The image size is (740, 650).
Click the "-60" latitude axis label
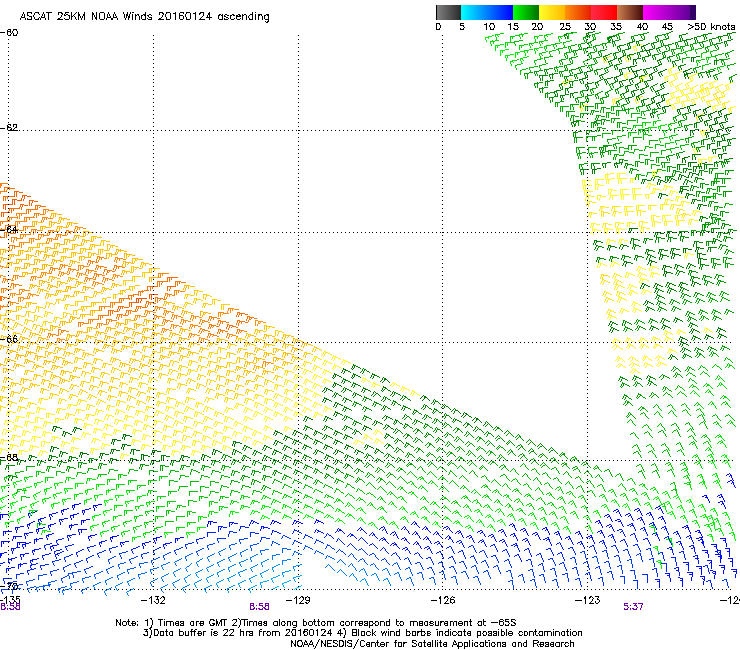tap(9, 33)
